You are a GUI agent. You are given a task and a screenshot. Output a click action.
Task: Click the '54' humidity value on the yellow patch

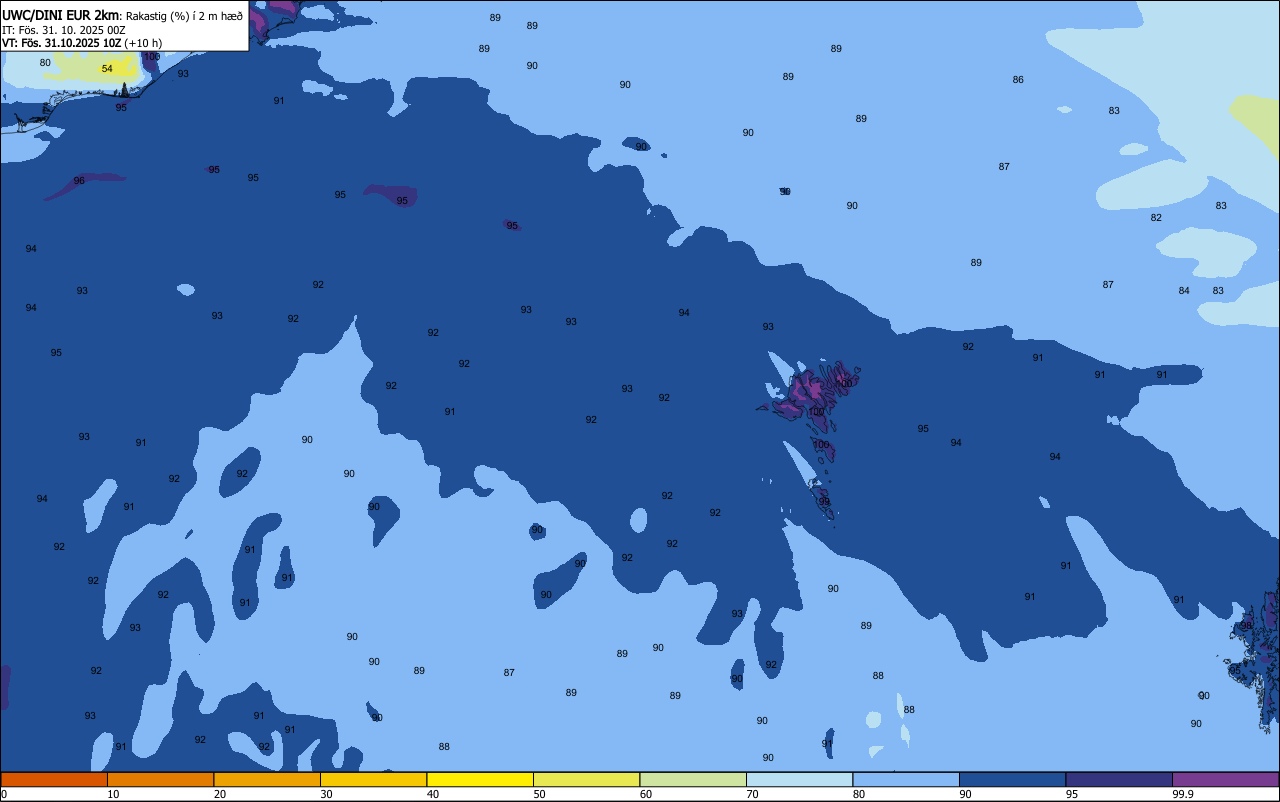point(107,69)
